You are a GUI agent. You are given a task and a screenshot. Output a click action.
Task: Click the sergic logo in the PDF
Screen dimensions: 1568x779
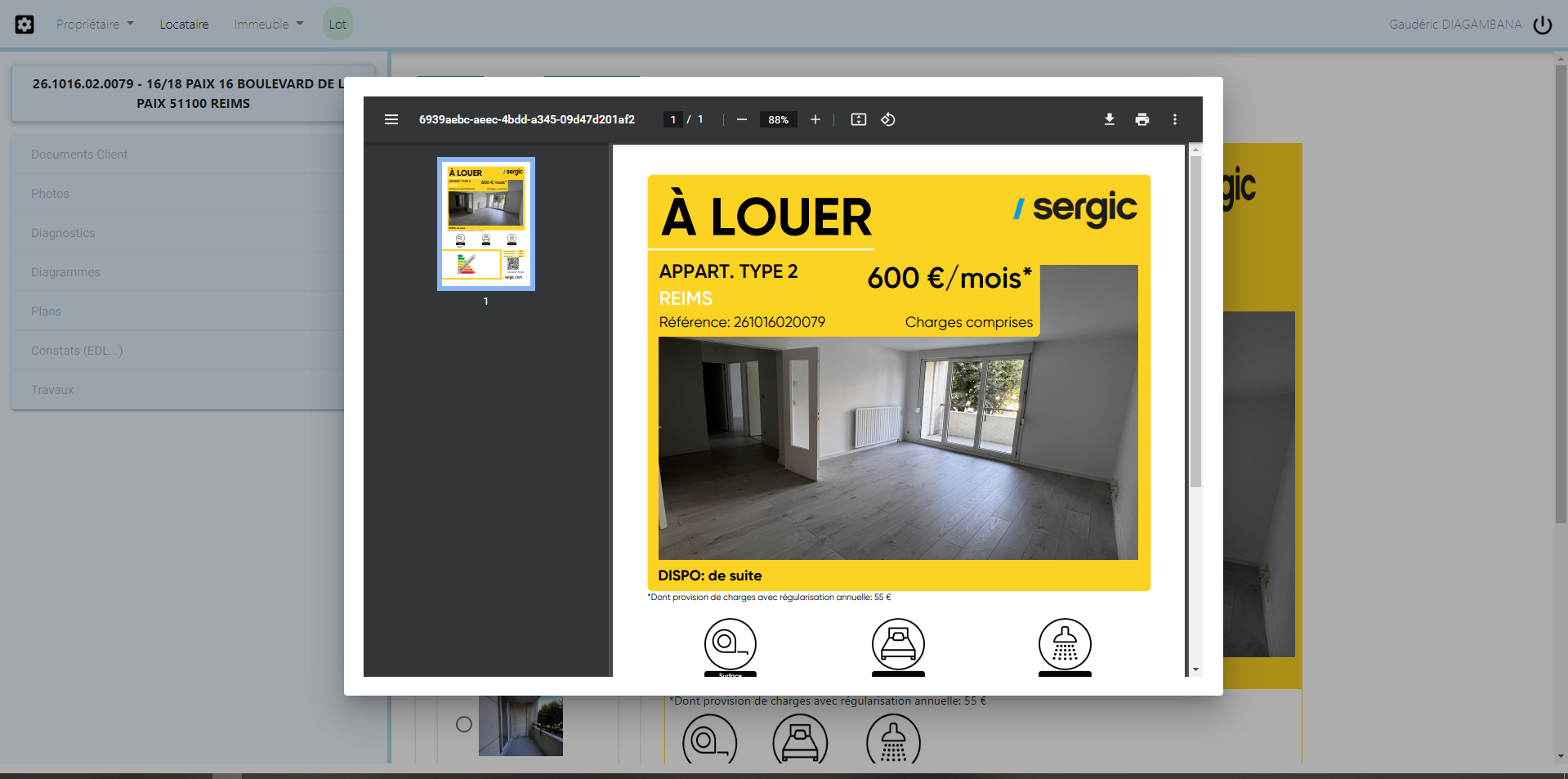coord(1075,209)
